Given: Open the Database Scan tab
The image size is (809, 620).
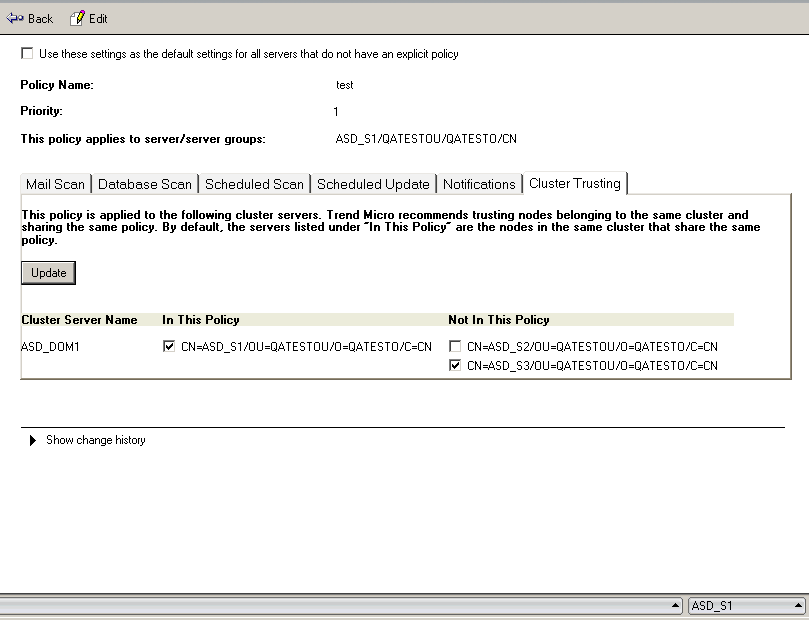Looking at the screenshot, I should click(x=145, y=184).
